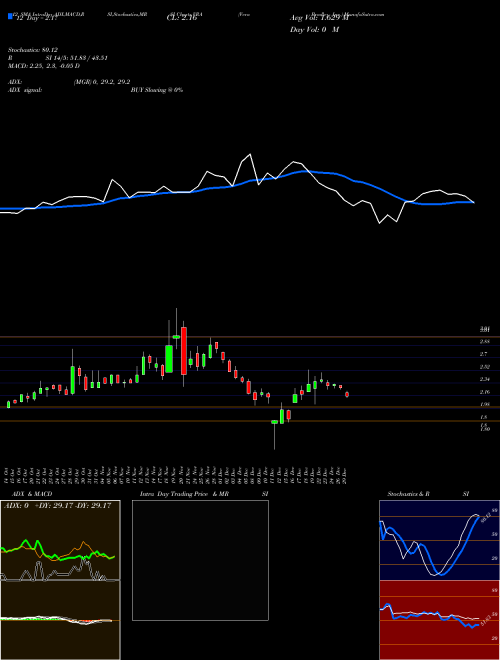Click the 'SI 14/3: 51.83 / 48.51' reading
This screenshot has height=660, width=500.
pos(77,58)
